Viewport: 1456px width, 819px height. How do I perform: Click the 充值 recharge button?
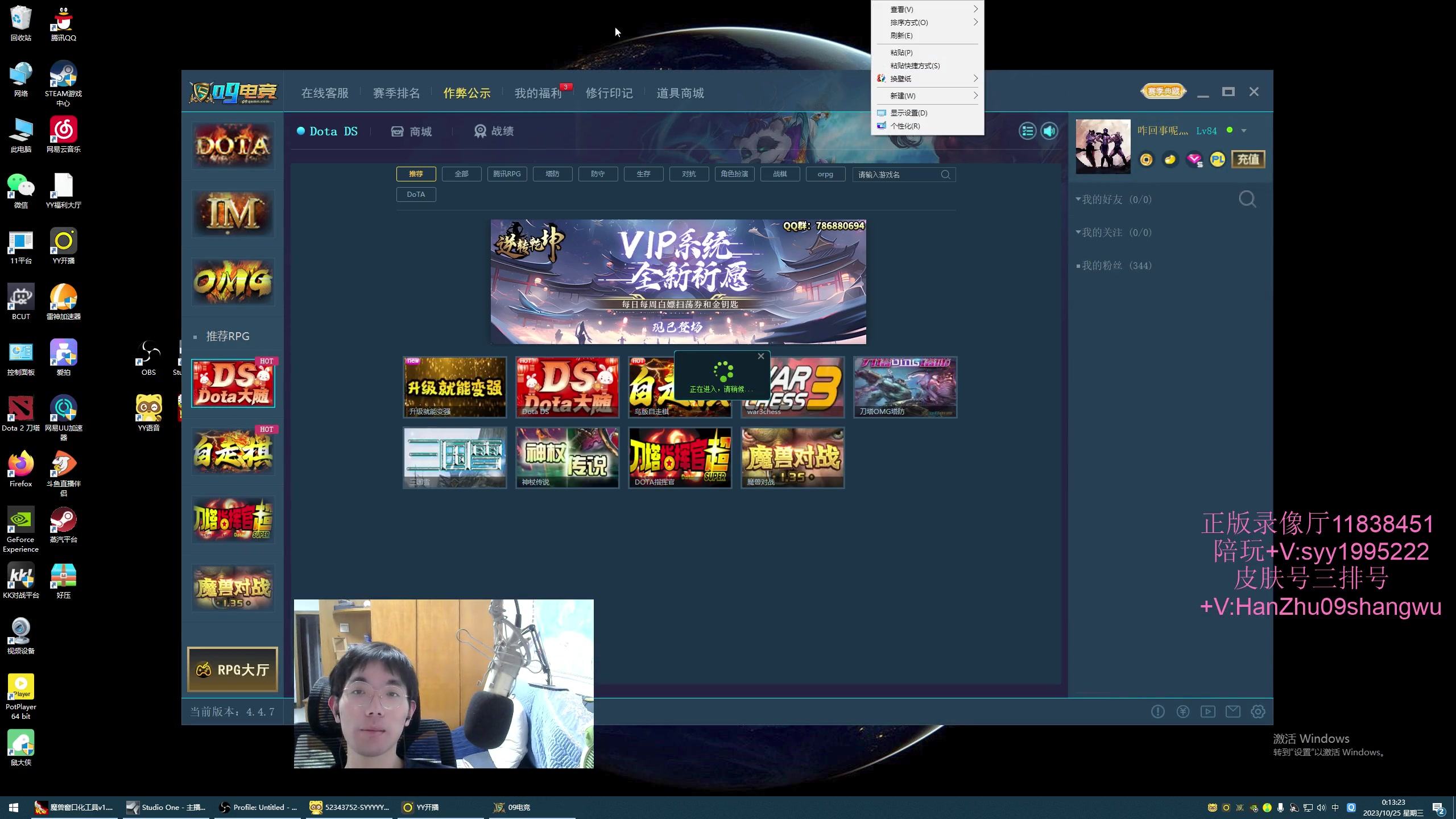[x=1248, y=159]
